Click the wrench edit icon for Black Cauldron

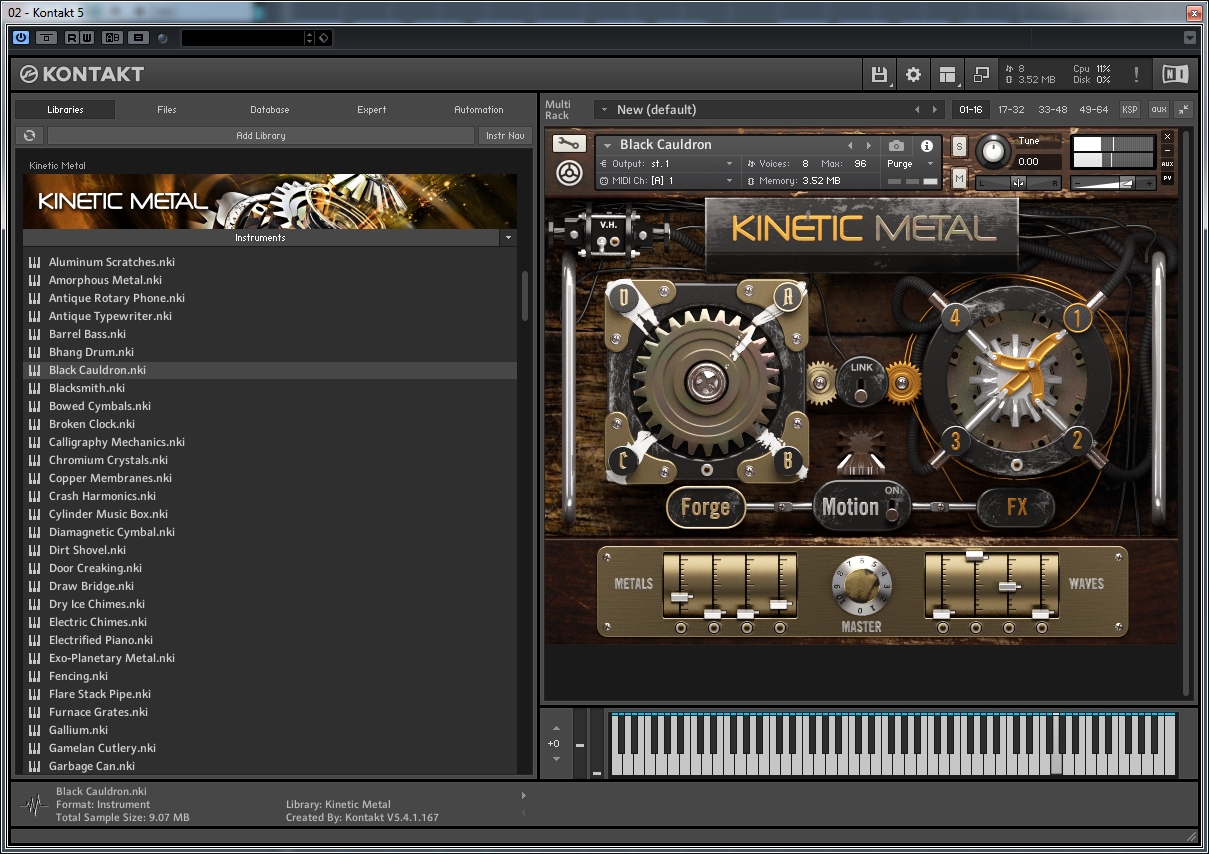coord(569,144)
